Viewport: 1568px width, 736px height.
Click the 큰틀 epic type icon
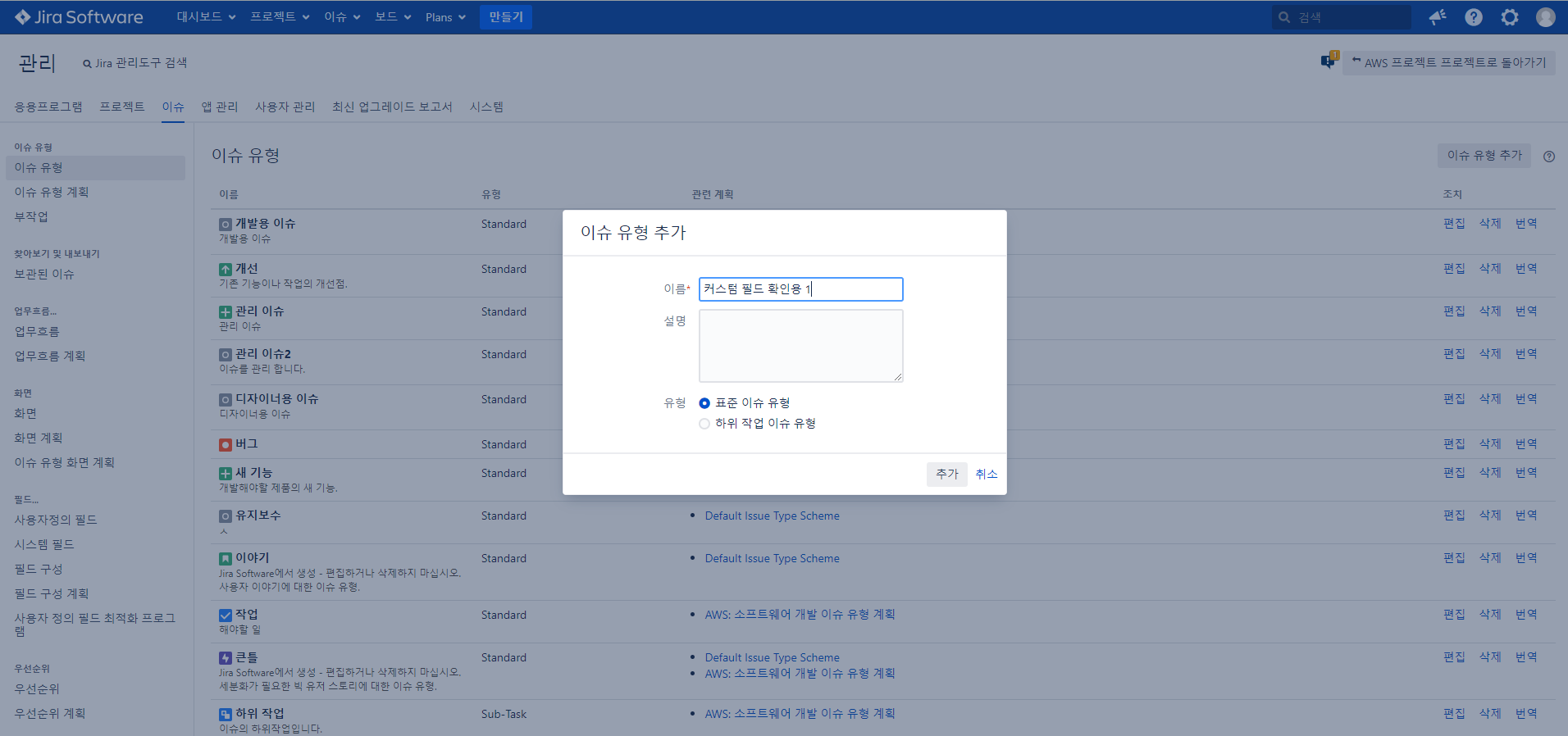click(226, 658)
